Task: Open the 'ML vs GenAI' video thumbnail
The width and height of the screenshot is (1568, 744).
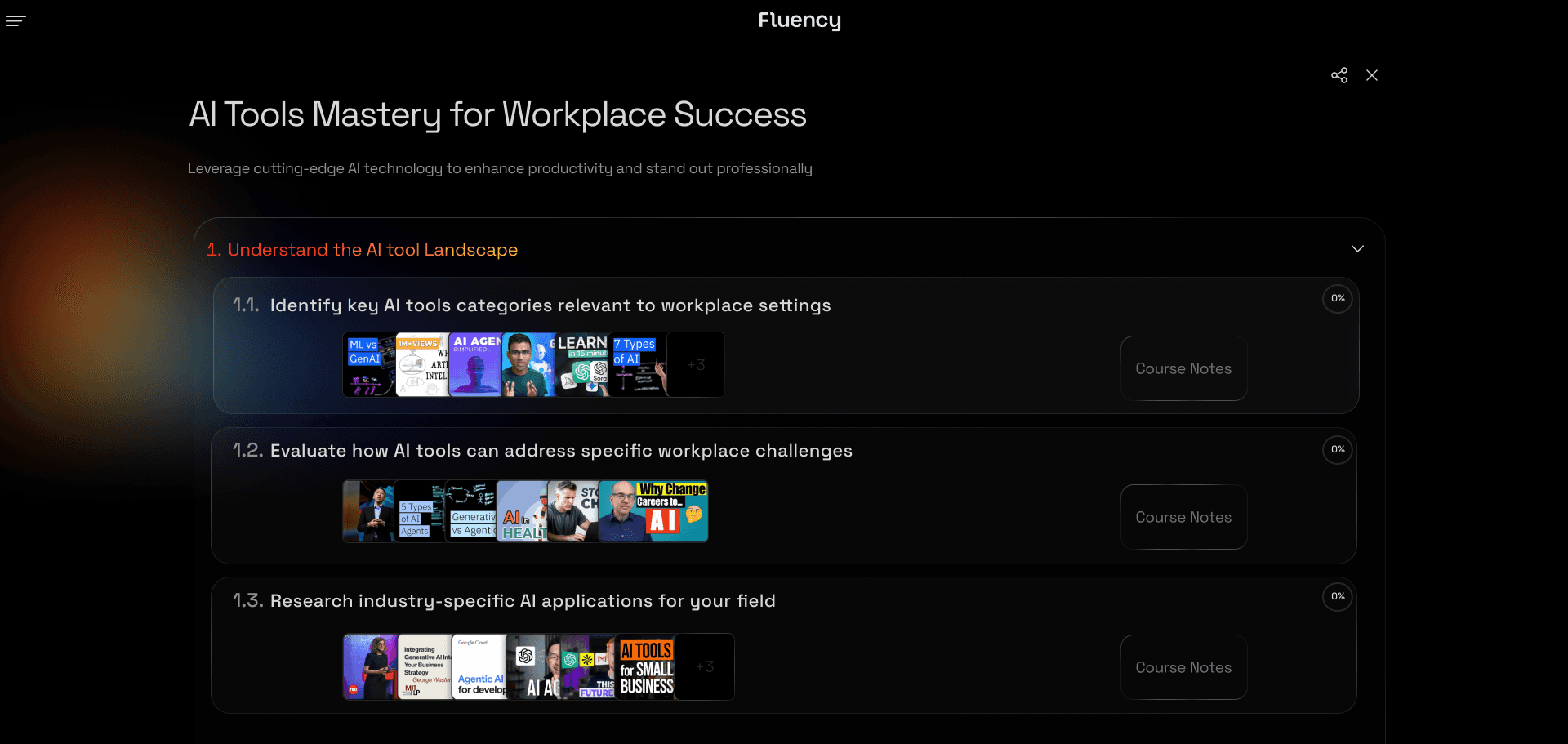Action: click(369, 364)
